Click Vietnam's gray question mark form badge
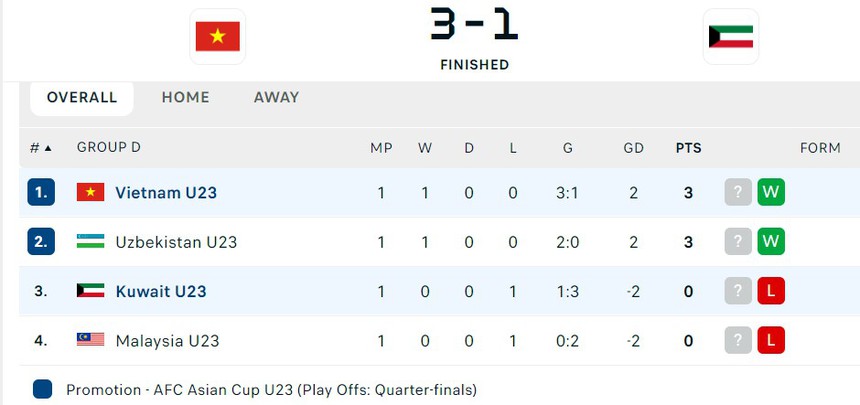Image resolution: width=860 pixels, height=405 pixels. pyautogui.click(x=738, y=192)
